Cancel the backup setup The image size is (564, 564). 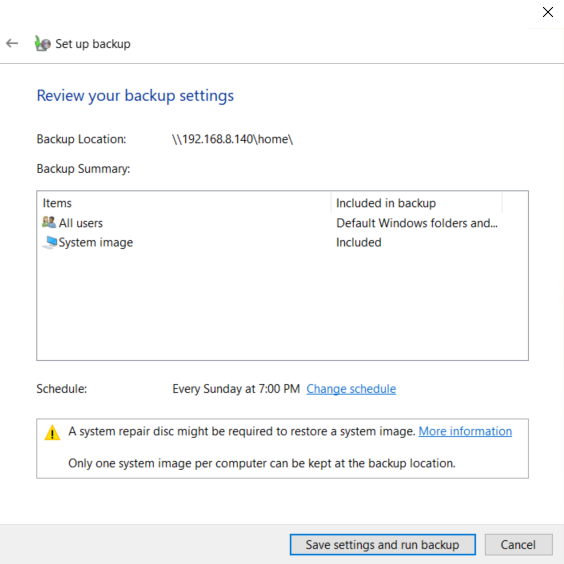pyautogui.click(x=518, y=545)
